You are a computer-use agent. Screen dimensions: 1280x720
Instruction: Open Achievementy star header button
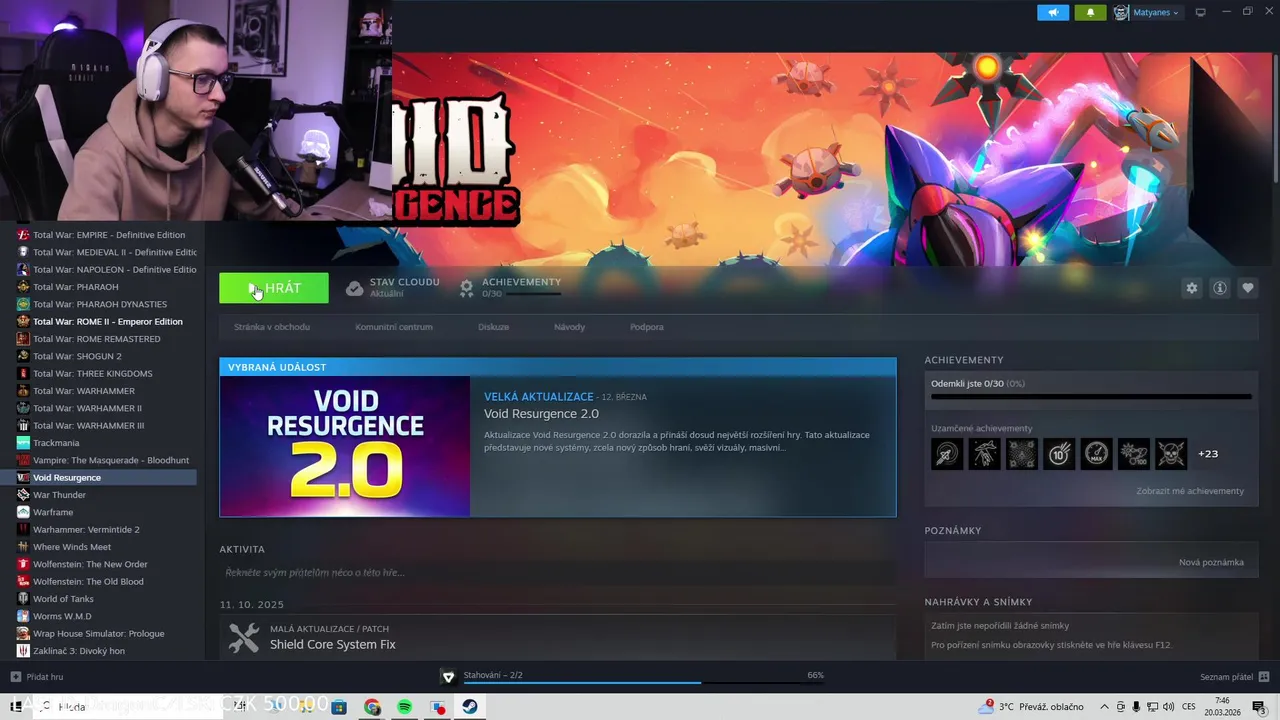tap(510, 288)
